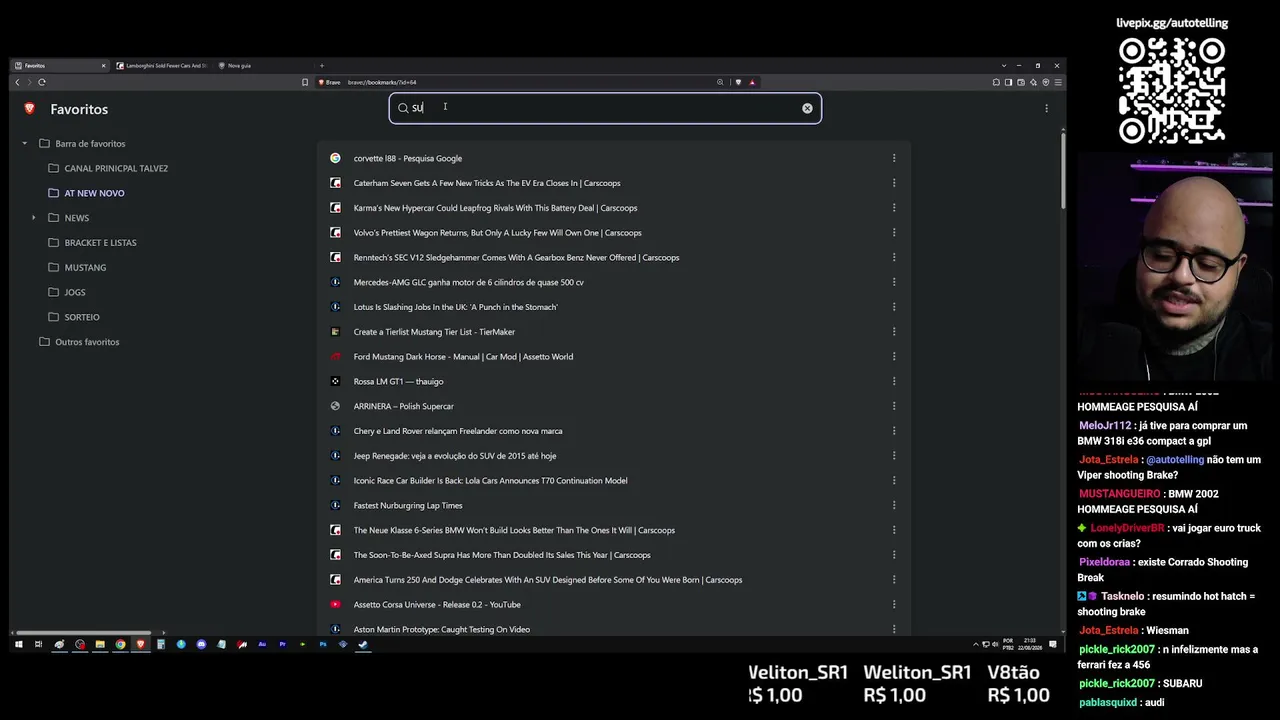This screenshot has width=1280, height=720.
Task: Switch to the Lamborghini Sold Fewer Cars tab
Action: point(160,66)
